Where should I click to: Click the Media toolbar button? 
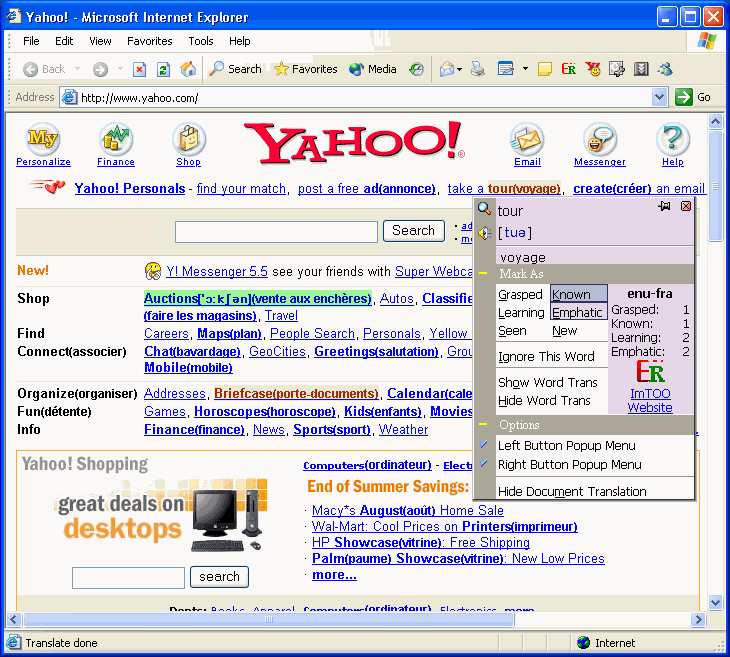tap(373, 69)
